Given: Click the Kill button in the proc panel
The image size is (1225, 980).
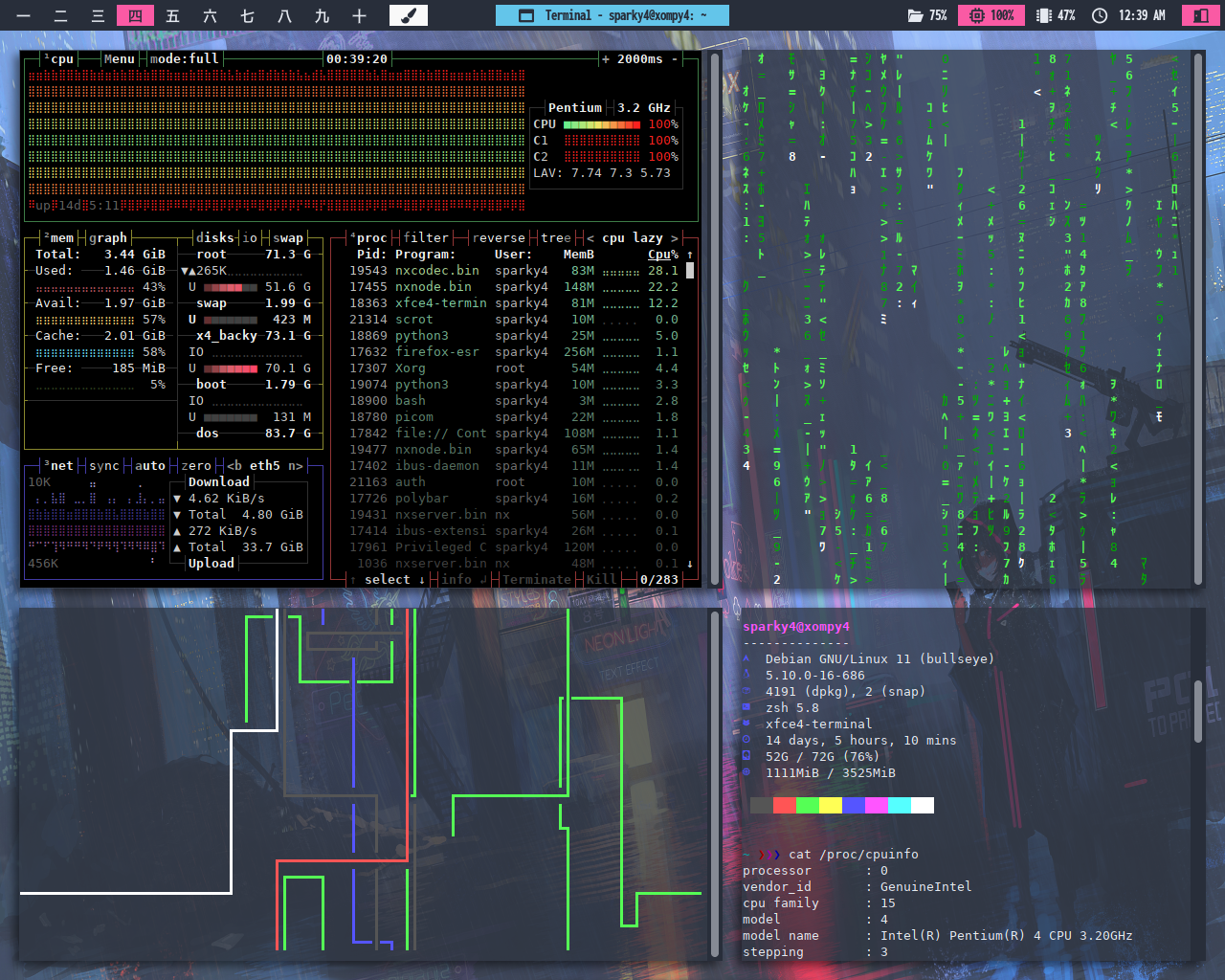Looking at the screenshot, I should point(601,580).
